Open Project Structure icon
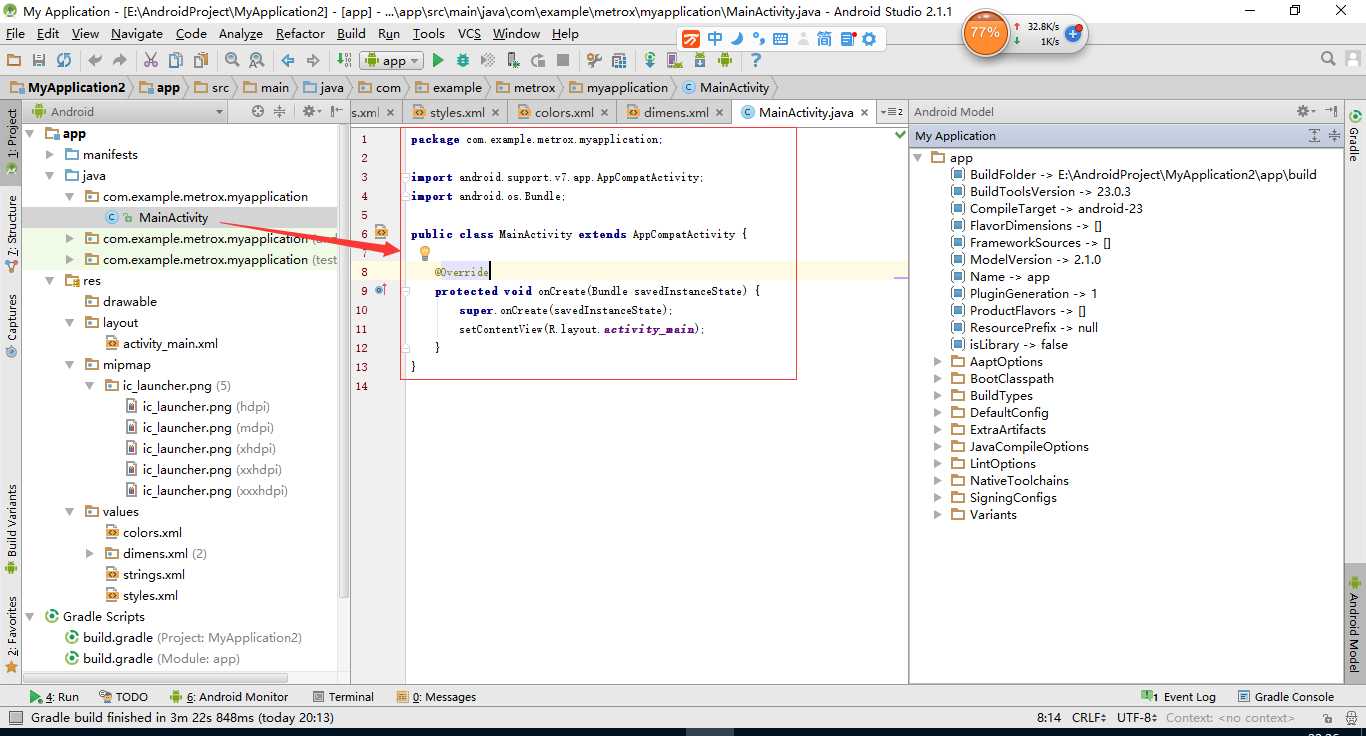Image resolution: width=1366 pixels, height=736 pixels. [x=618, y=61]
